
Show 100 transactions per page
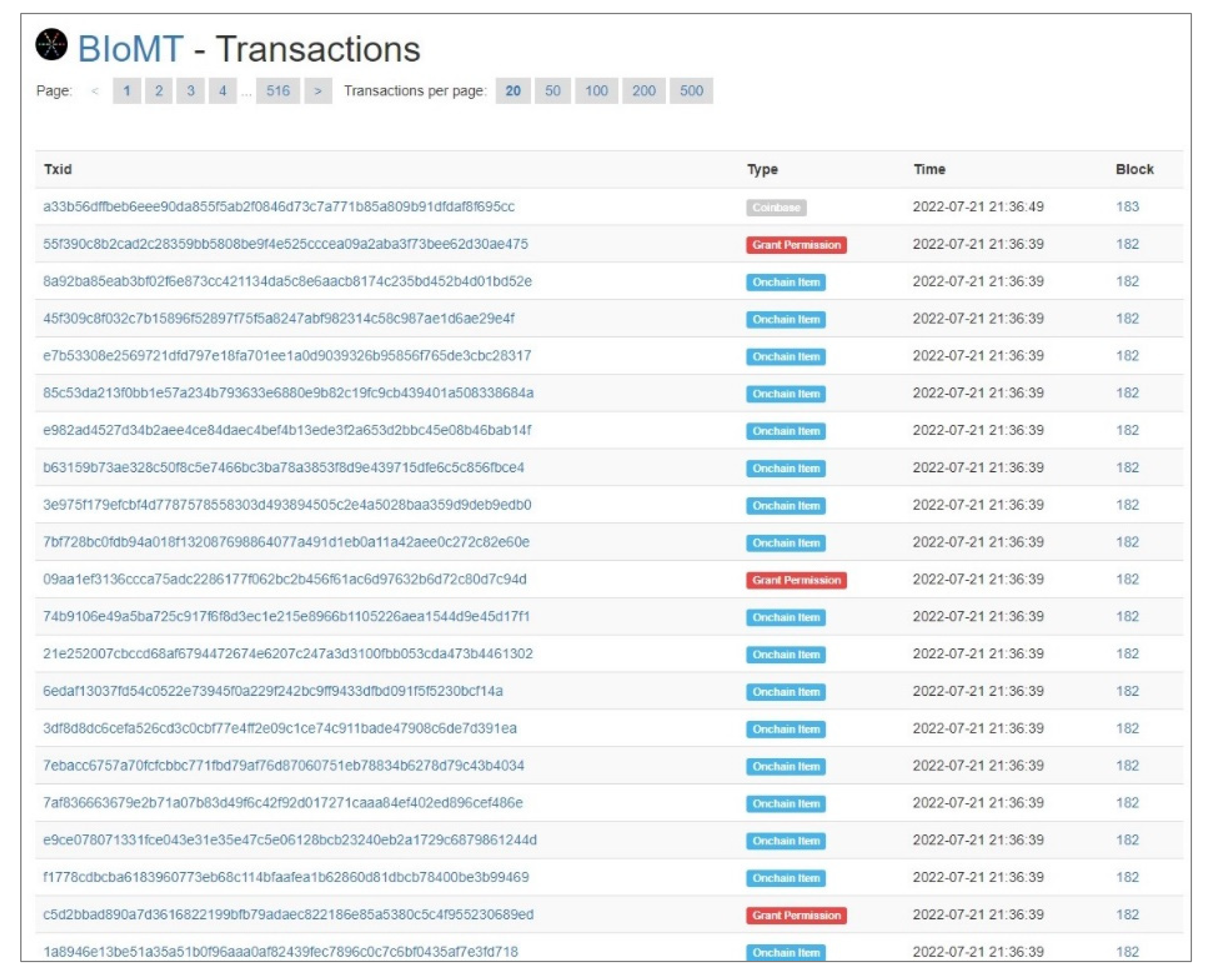click(596, 91)
